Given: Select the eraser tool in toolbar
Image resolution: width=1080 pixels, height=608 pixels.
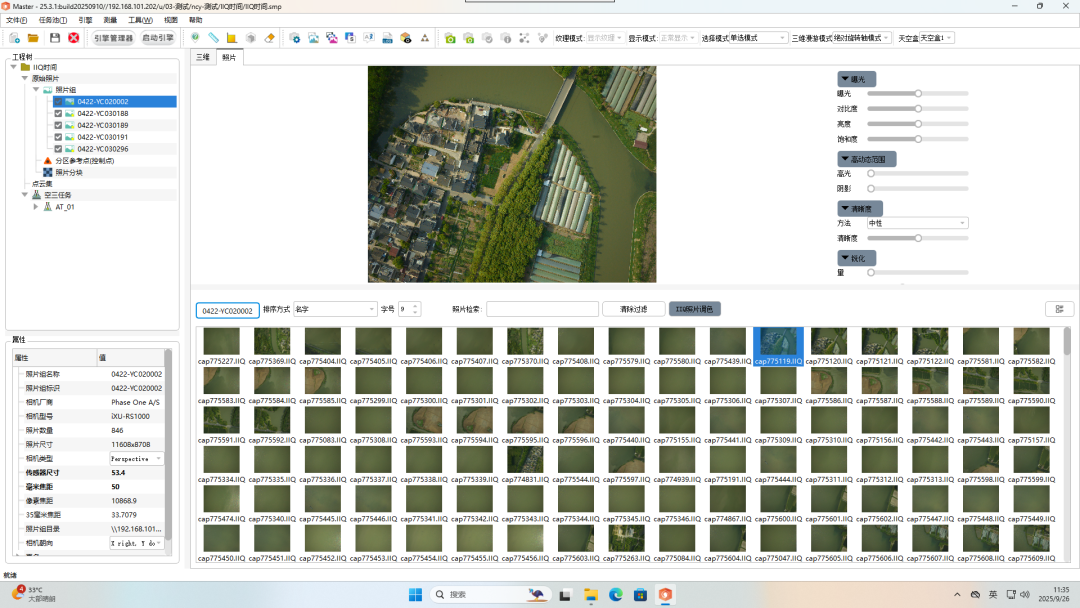Looking at the screenshot, I should [x=269, y=38].
